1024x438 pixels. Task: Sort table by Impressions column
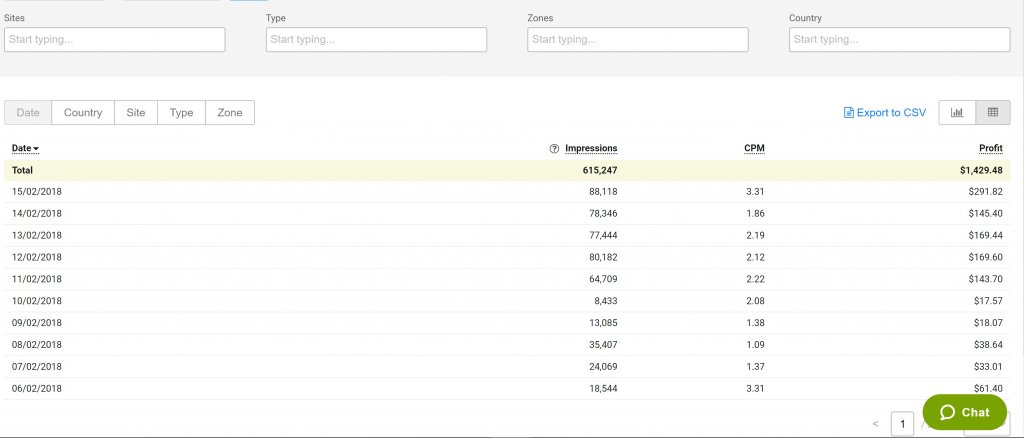pos(591,149)
